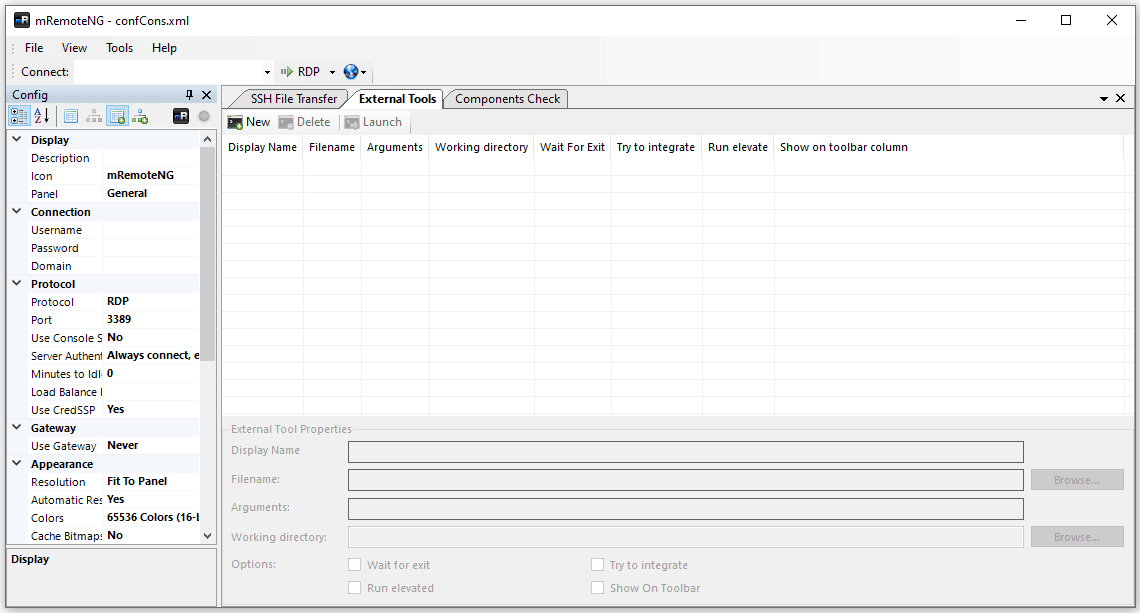Screen dimensions: 1140x613
Task: Collapse the Appearance category
Action: pyautogui.click(x=17, y=462)
